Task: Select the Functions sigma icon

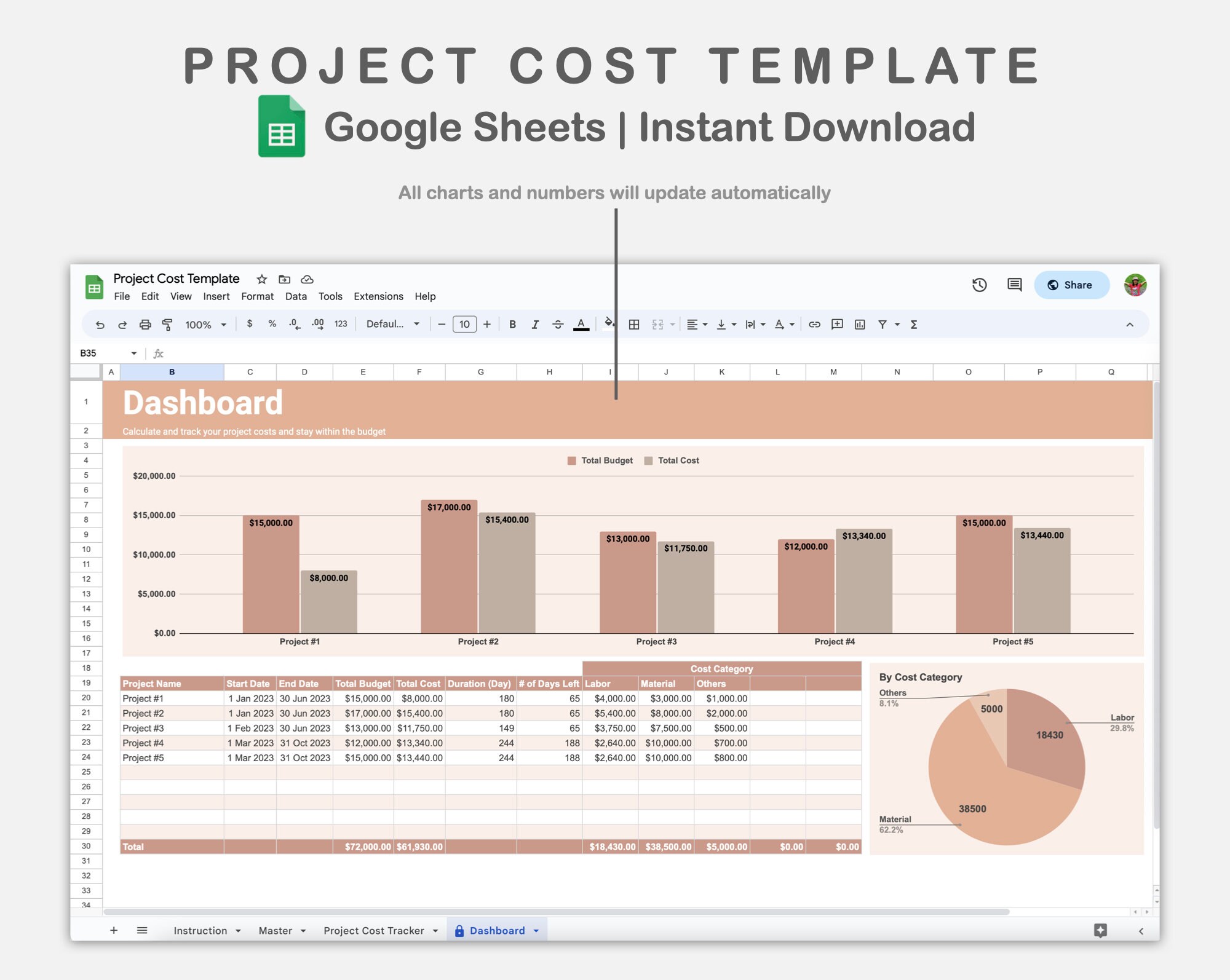Action: (915, 324)
